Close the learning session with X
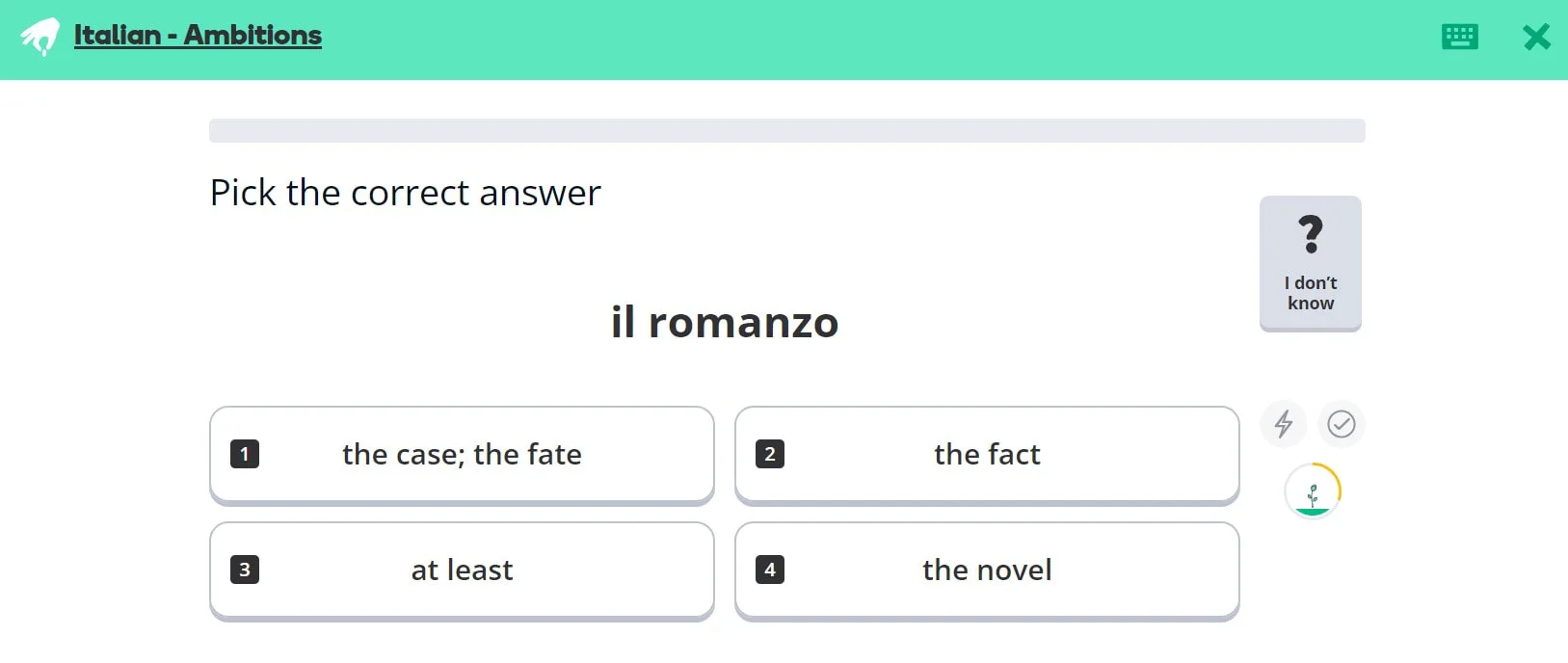 click(1536, 37)
